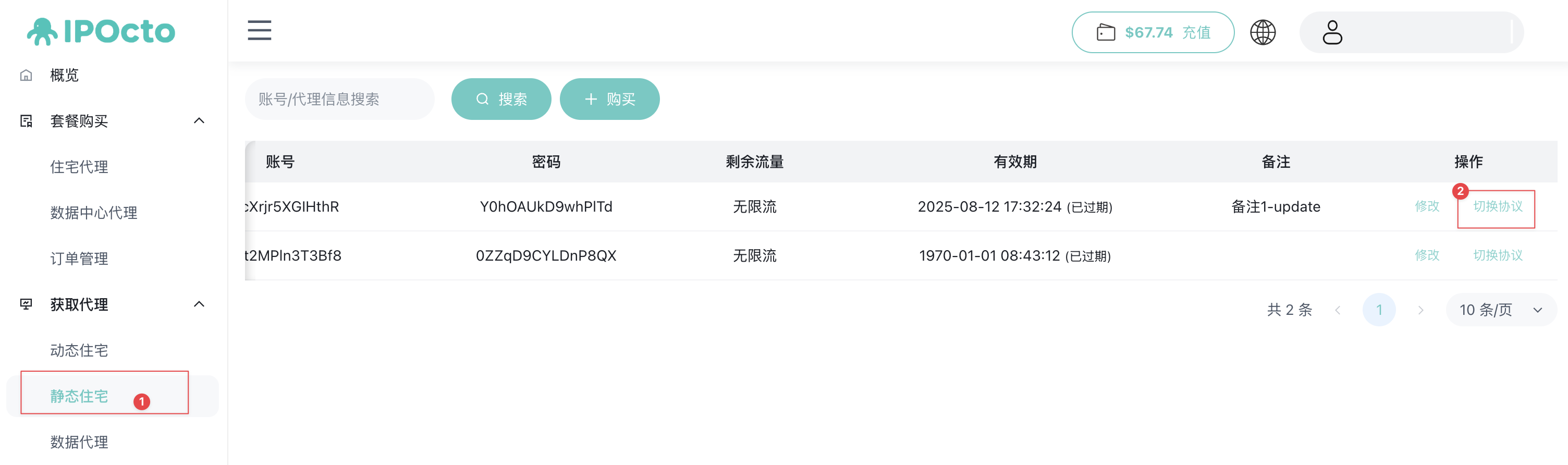Focus the 账号/代理信息搜索 search field

click(x=339, y=99)
